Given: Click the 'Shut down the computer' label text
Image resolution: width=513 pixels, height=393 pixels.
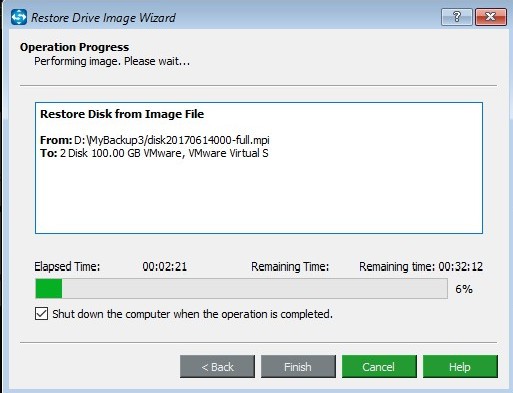Looking at the screenshot, I should pos(192,314).
